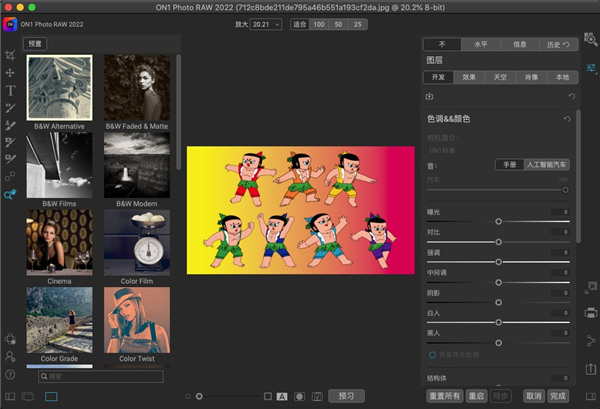Select the Color Twist preset thumbnail
The height and width of the screenshot is (409, 600).
coord(137,320)
